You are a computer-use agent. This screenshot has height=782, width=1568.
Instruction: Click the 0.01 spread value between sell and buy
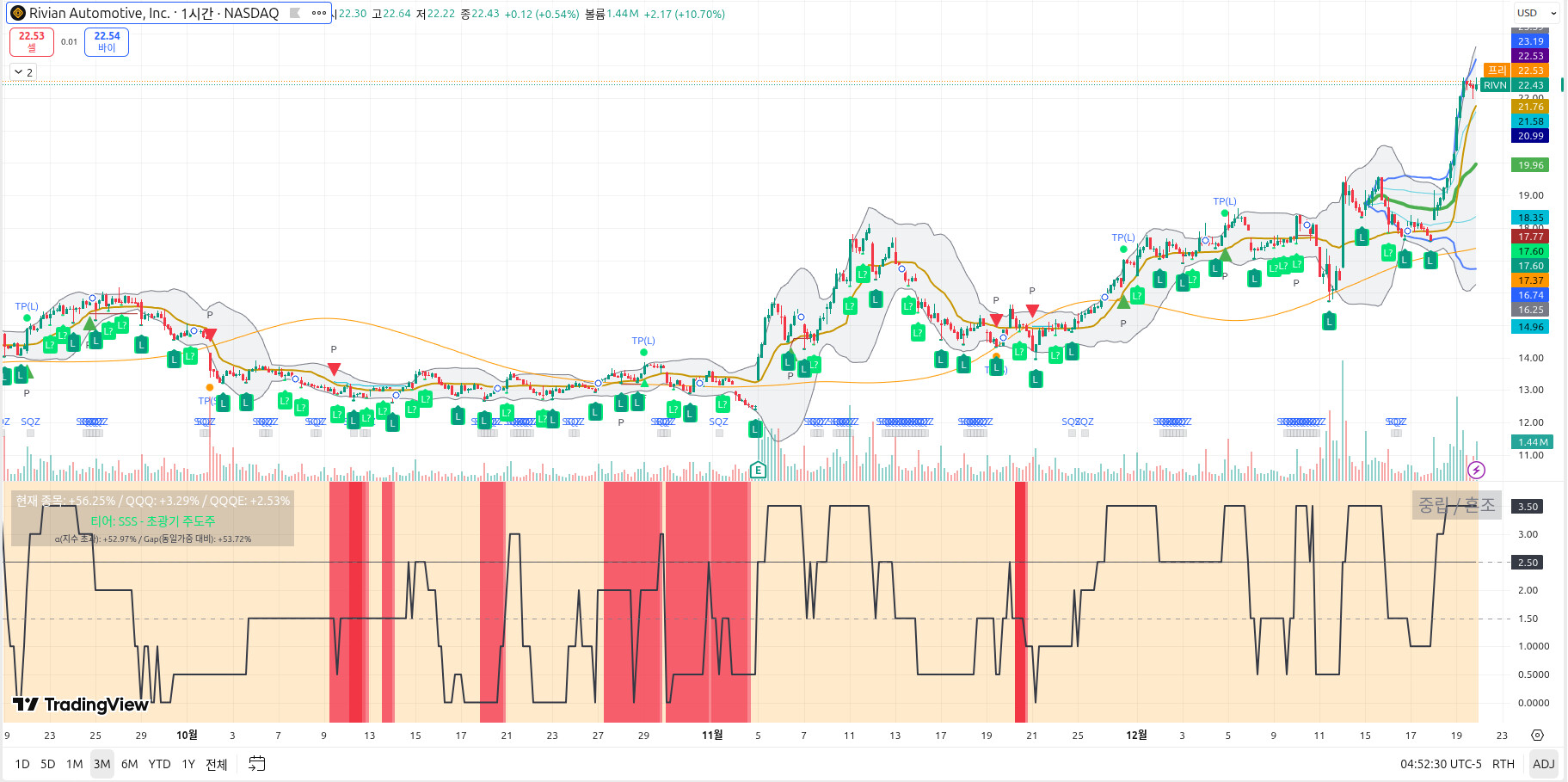(x=69, y=41)
